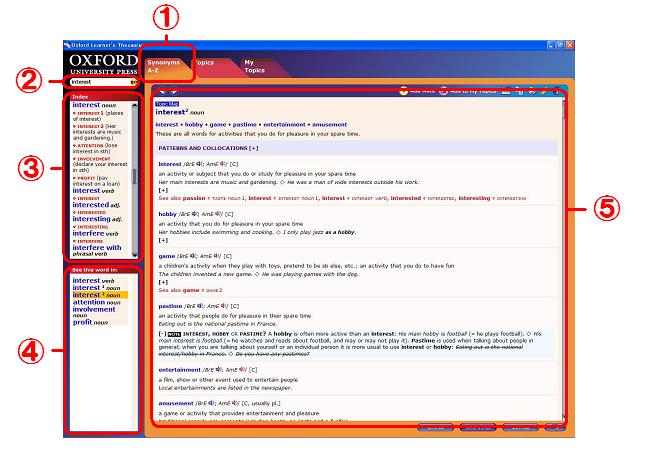This screenshot has width=650, height=460.
Task: Open profit noun under See this word in
Action: (x=90, y=322)
